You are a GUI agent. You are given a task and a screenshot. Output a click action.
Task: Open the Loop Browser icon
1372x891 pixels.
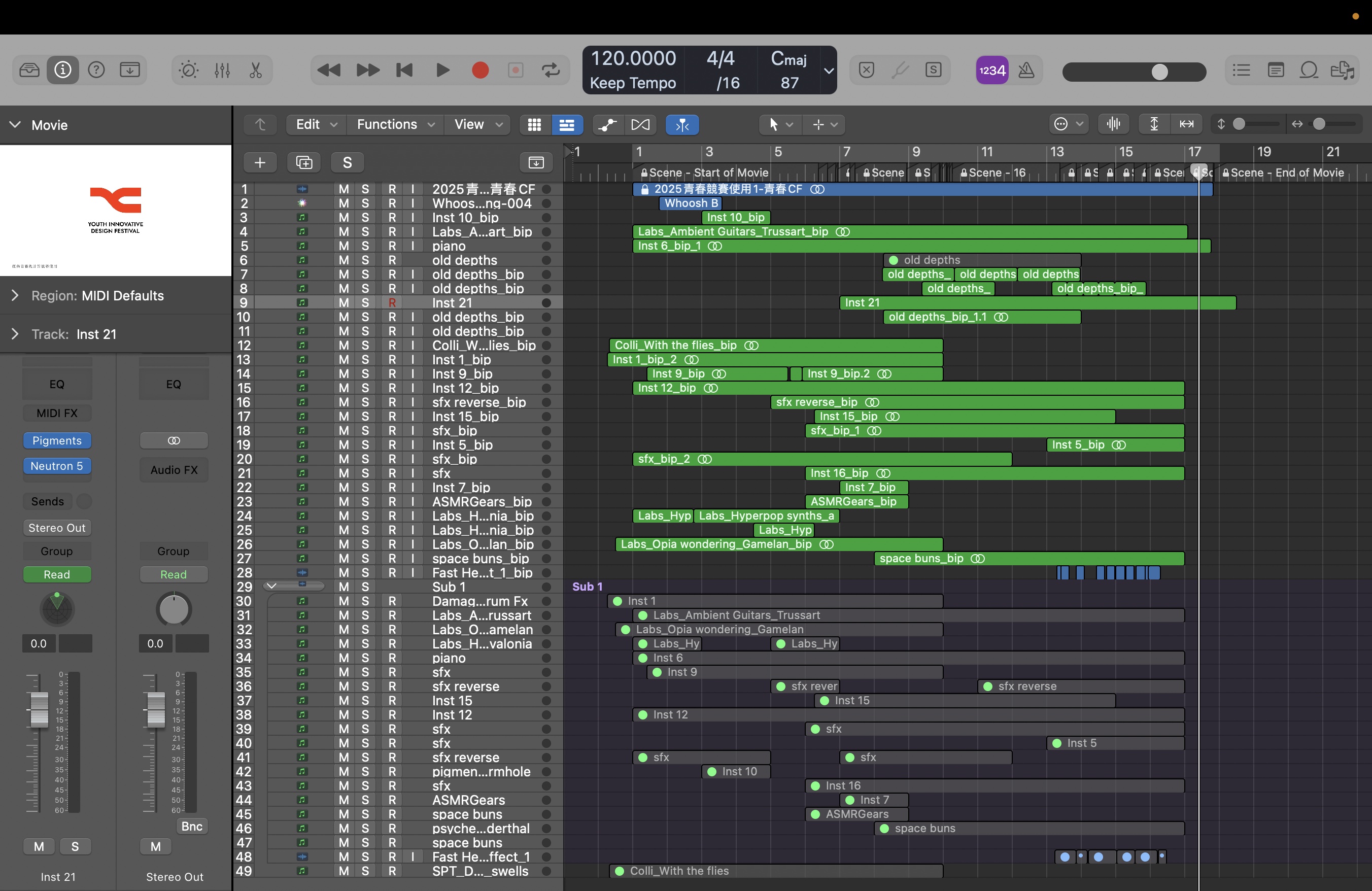click(x=1309, y=71)
